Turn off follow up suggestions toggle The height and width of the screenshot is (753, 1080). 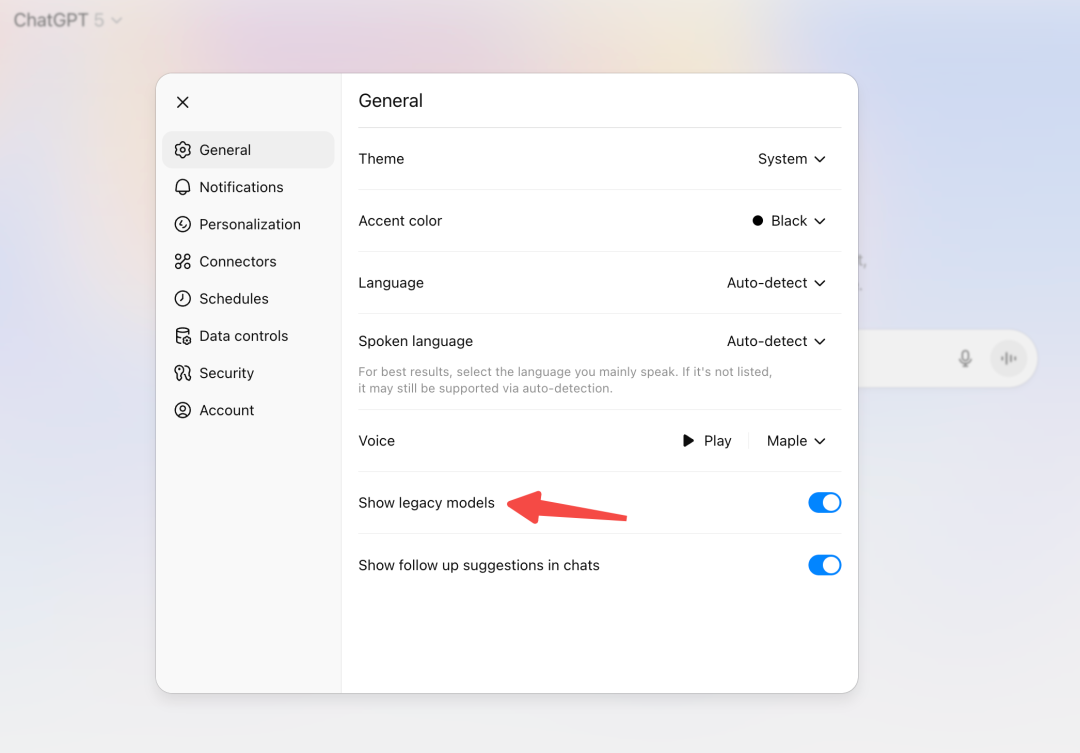tap(824, 565)
